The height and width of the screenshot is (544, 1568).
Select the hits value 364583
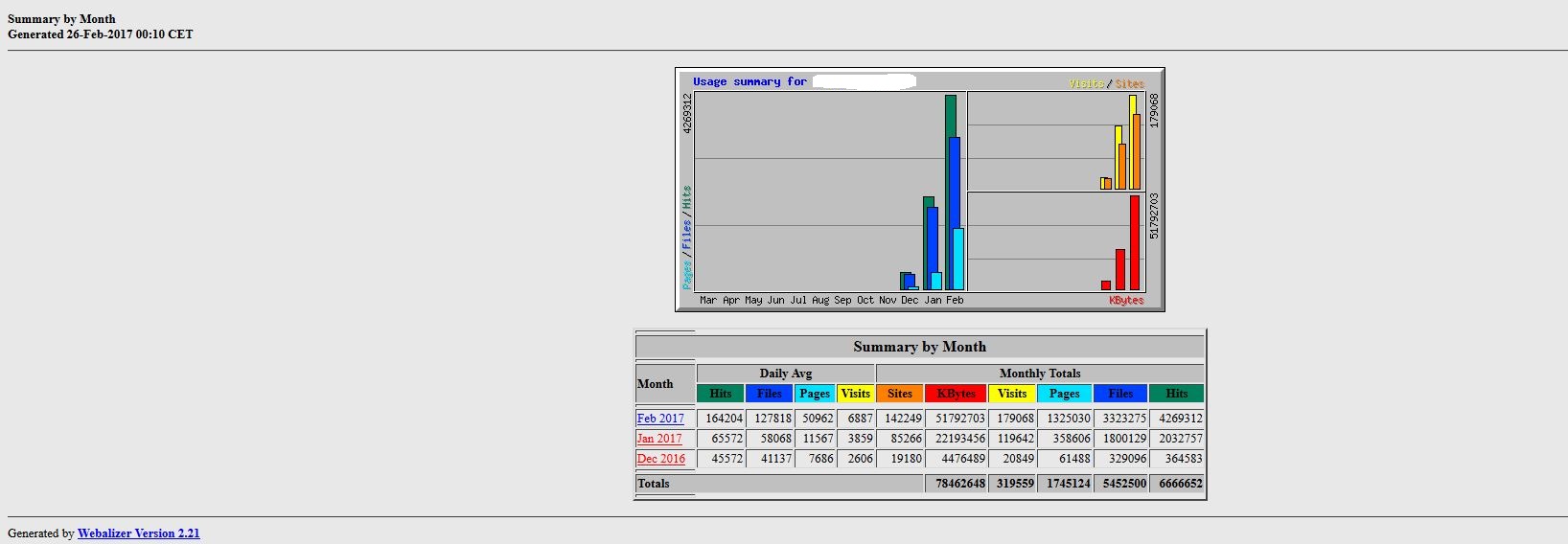1184,459
